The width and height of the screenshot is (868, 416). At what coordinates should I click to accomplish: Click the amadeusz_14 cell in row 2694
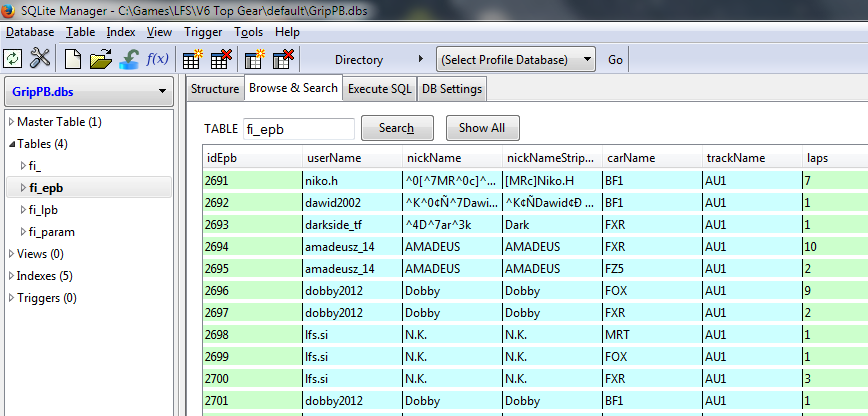tap(353, 246)
